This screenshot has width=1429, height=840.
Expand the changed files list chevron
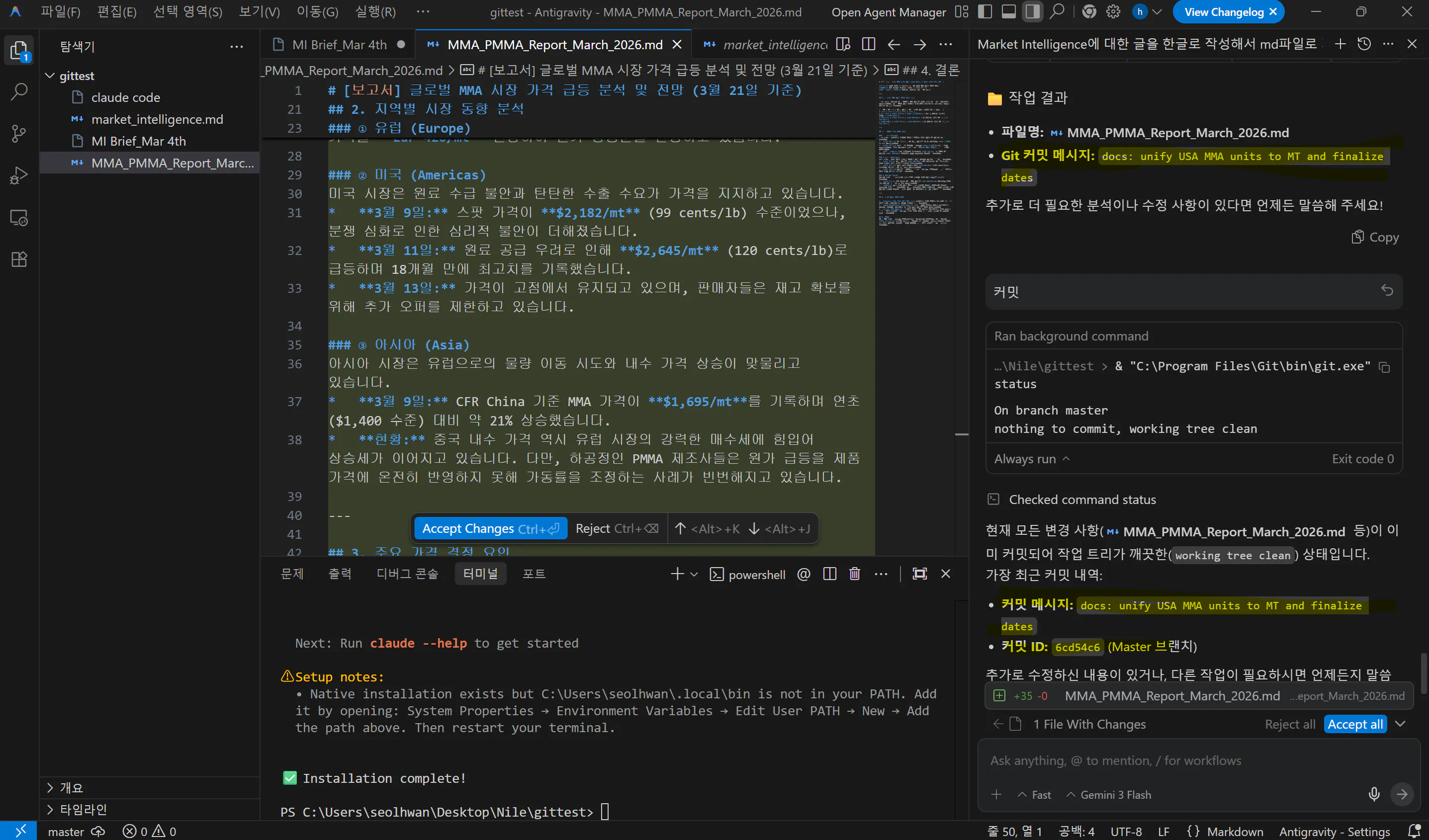tap(1400, 724)
